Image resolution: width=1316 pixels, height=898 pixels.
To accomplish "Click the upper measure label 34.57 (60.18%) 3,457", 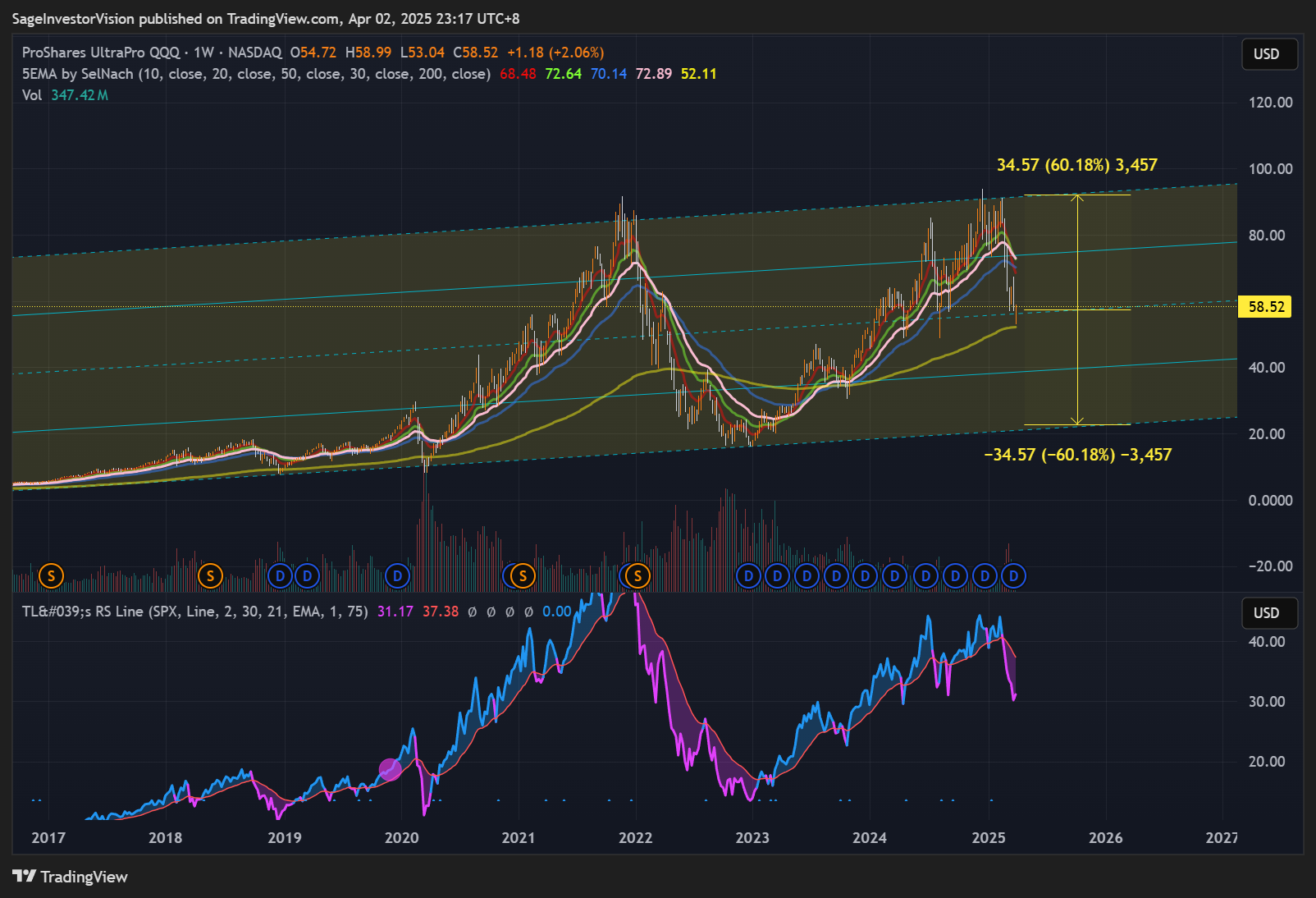I will point(1077,165).
